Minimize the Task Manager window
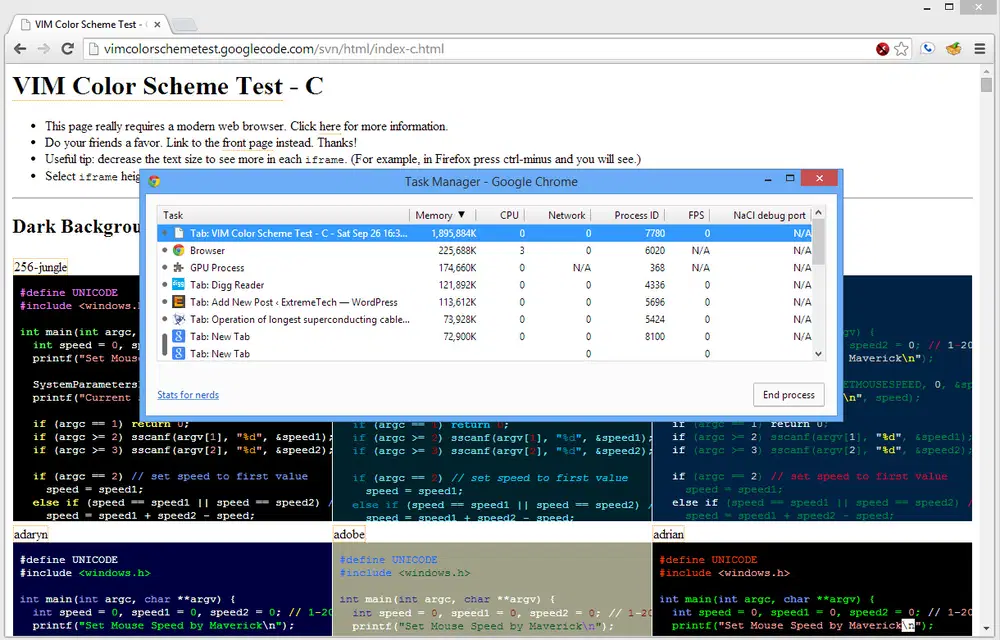The width and height of the screenshot is (1000, 640). pos(768,180)
